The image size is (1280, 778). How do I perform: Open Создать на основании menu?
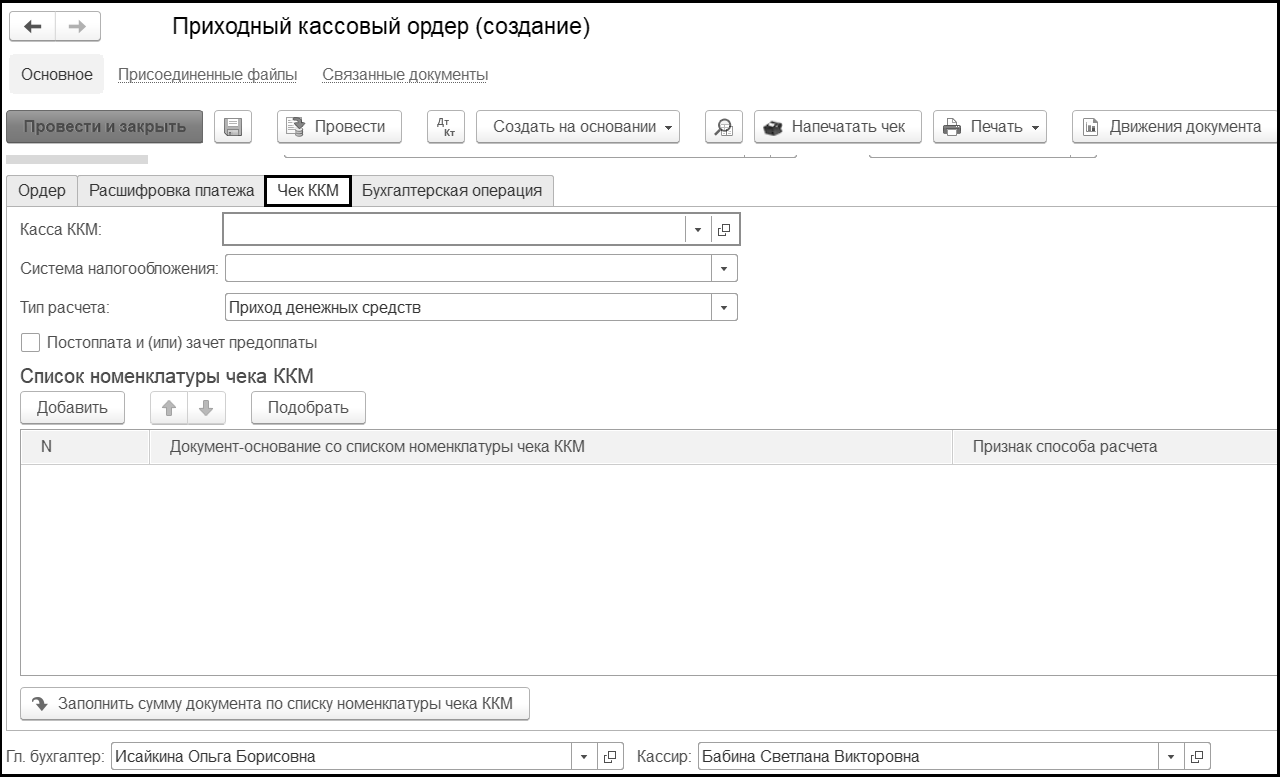[x=578, y=127]
